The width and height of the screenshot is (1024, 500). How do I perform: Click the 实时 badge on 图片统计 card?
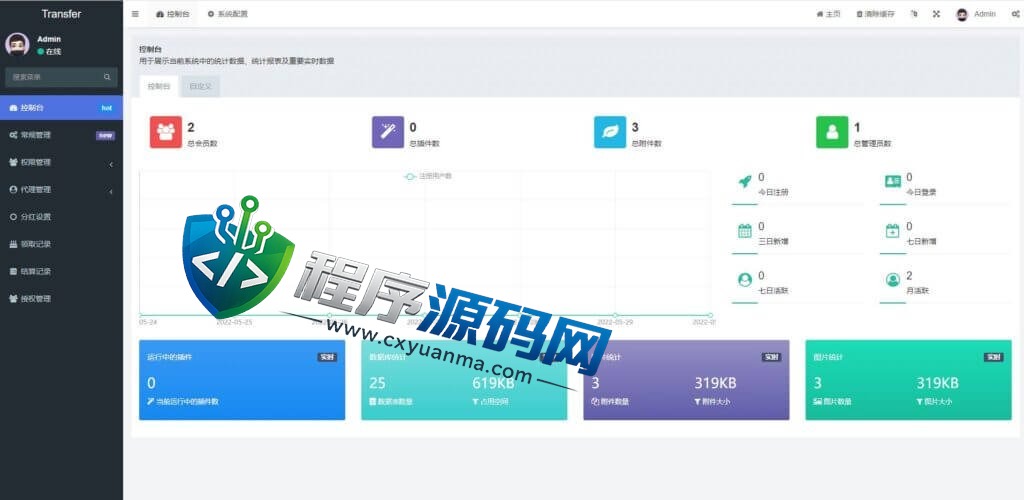tap(993, 358)
